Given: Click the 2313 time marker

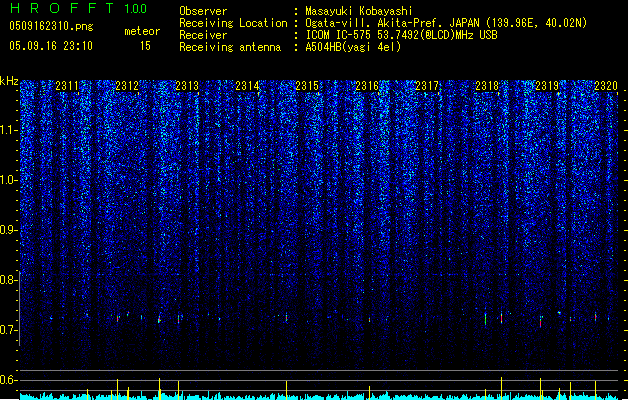Looking at the screenshot, I should click(x=187, y=86).
